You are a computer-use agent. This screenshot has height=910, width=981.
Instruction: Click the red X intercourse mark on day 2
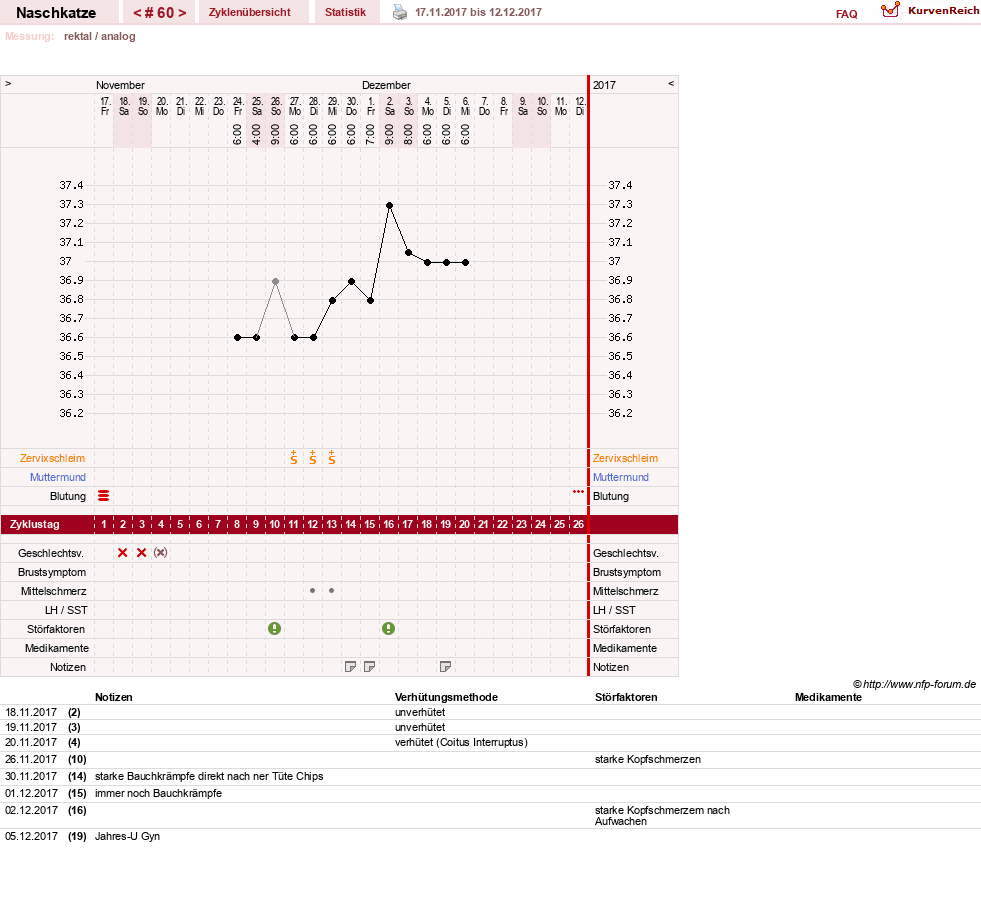coord(123,553)
